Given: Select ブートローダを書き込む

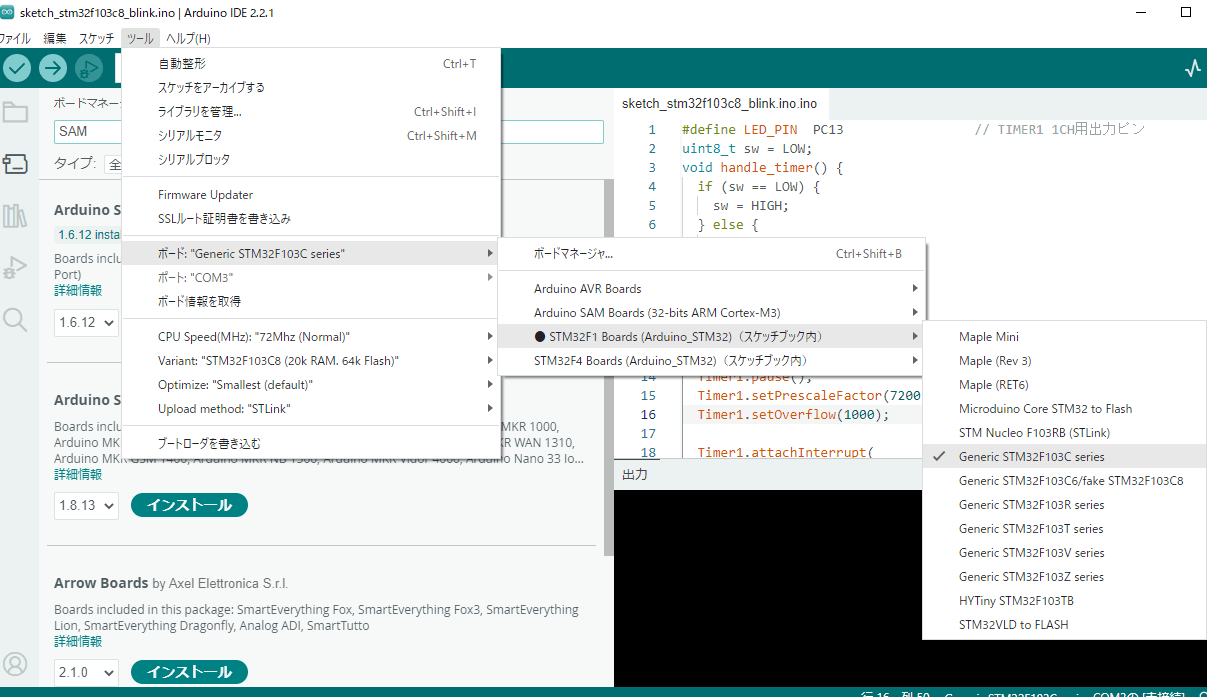Looking at the screenshot, I should point(311,443).
